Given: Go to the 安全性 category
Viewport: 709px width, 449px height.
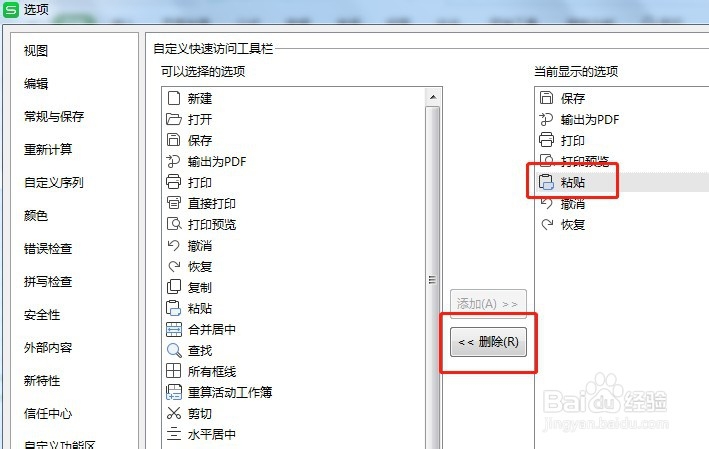Looking at the screenshot, I should (x=42, y=315).
